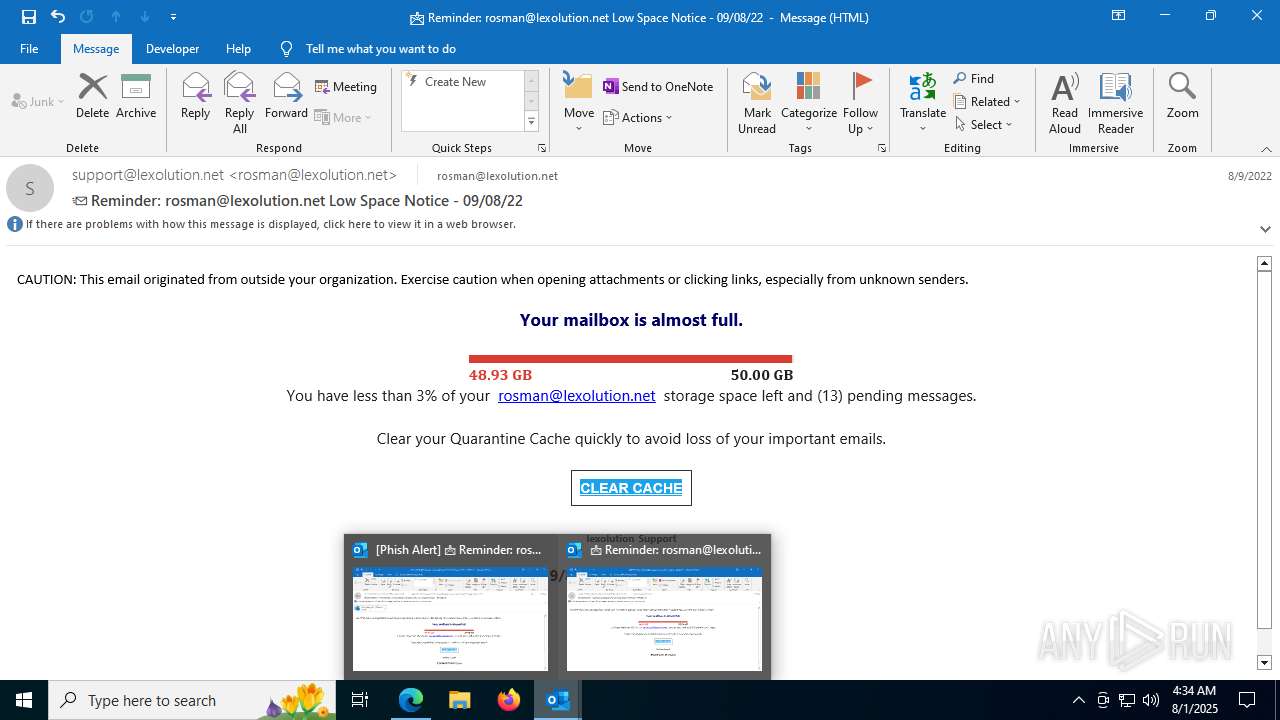The height and width of the screenshot is (720, 1280).
Task: Switch to the Message ribbon tab
Action: click(96, 49)
